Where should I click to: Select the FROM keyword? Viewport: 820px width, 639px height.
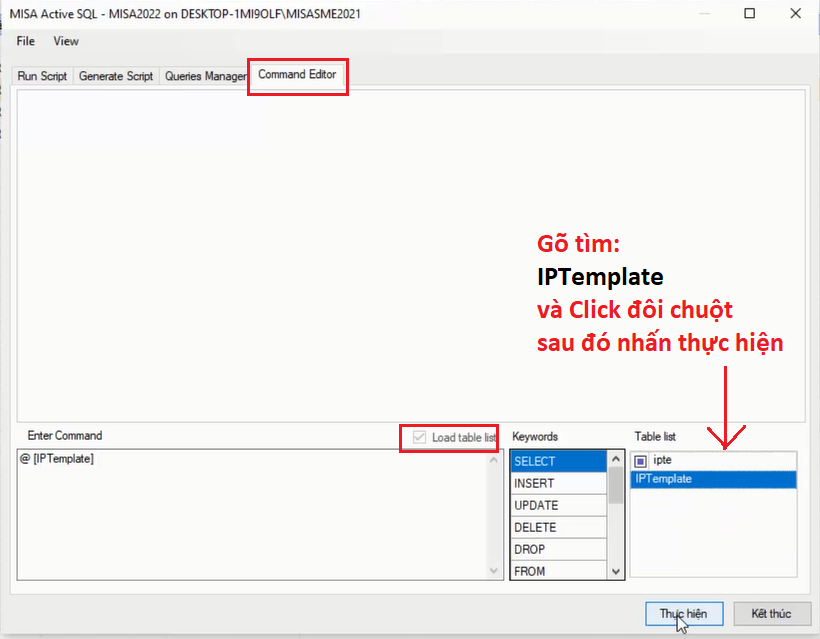[559, 570]
